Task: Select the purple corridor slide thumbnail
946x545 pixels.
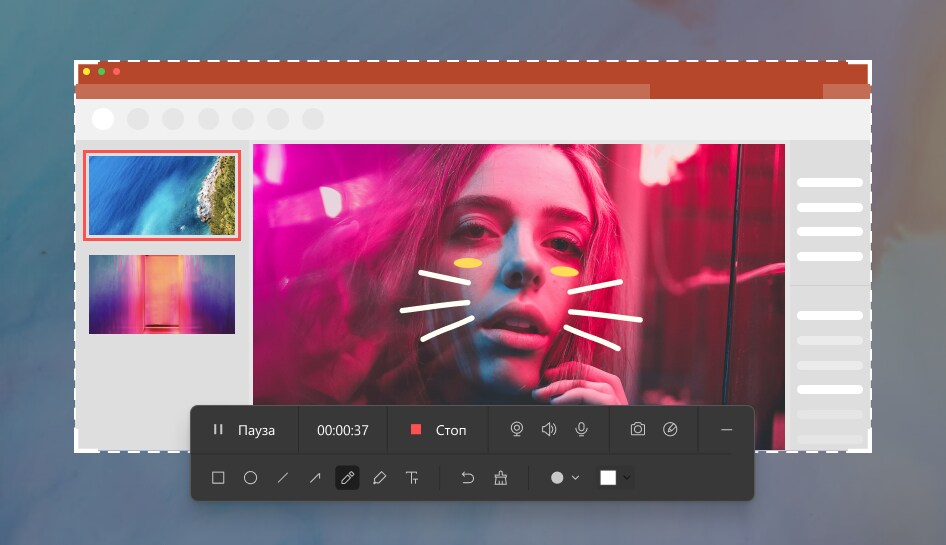Action: tap(162, 295)
